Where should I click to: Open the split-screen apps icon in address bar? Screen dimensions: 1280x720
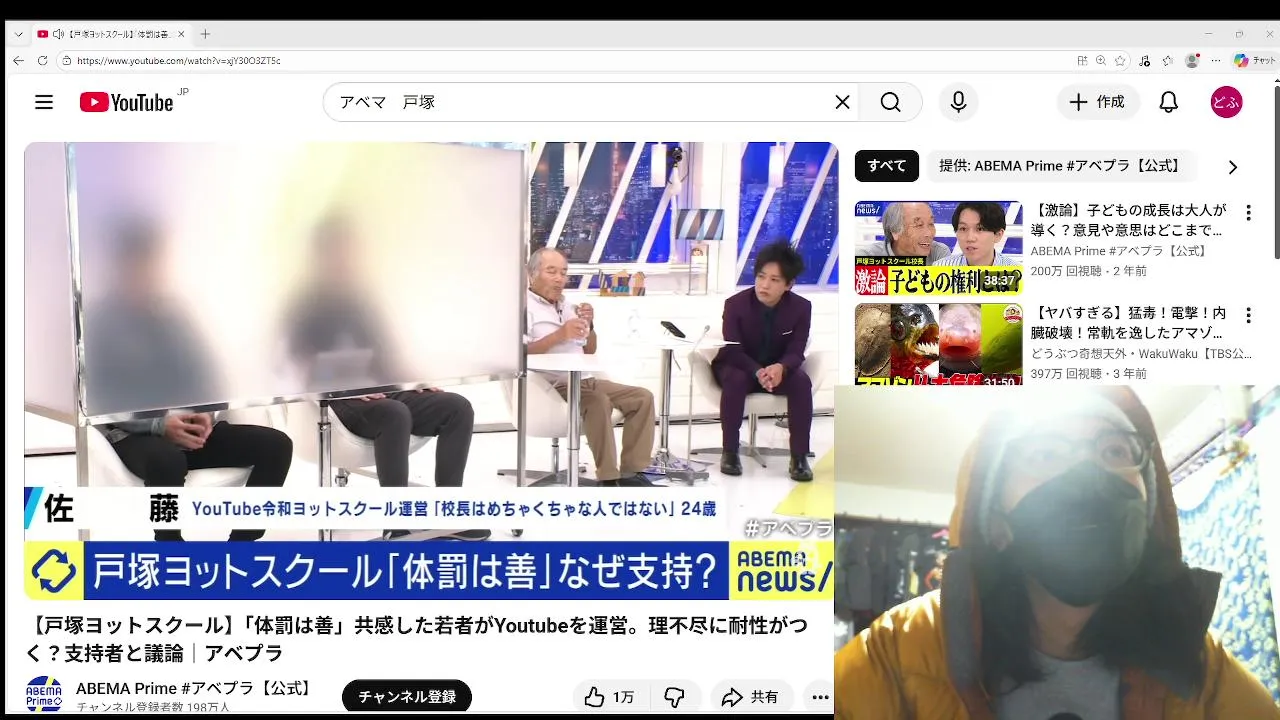point(1082,61)
